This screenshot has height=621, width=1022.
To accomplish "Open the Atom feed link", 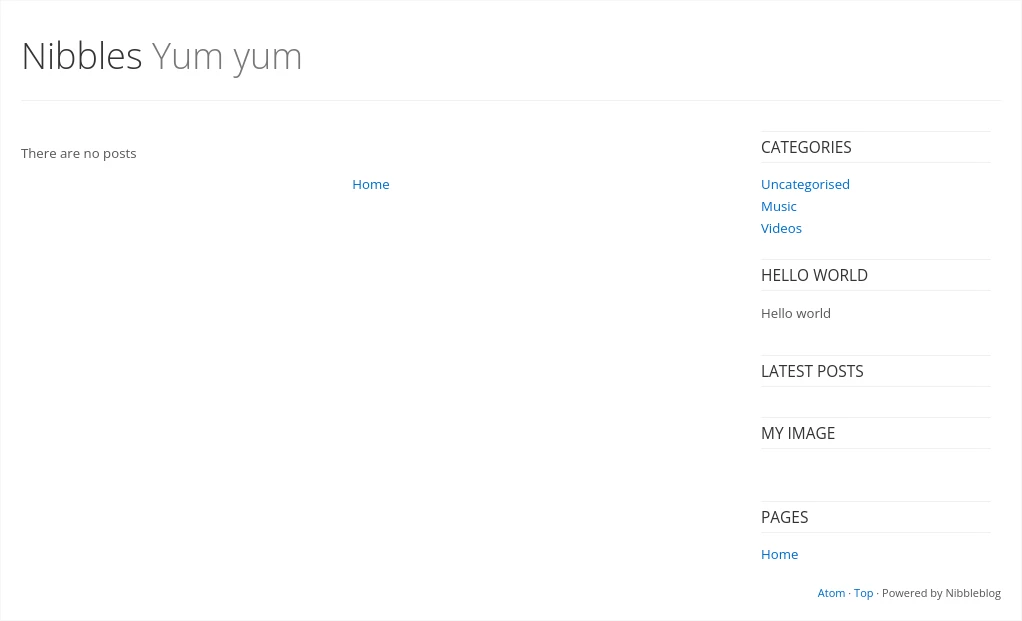I will click(831, 593).
